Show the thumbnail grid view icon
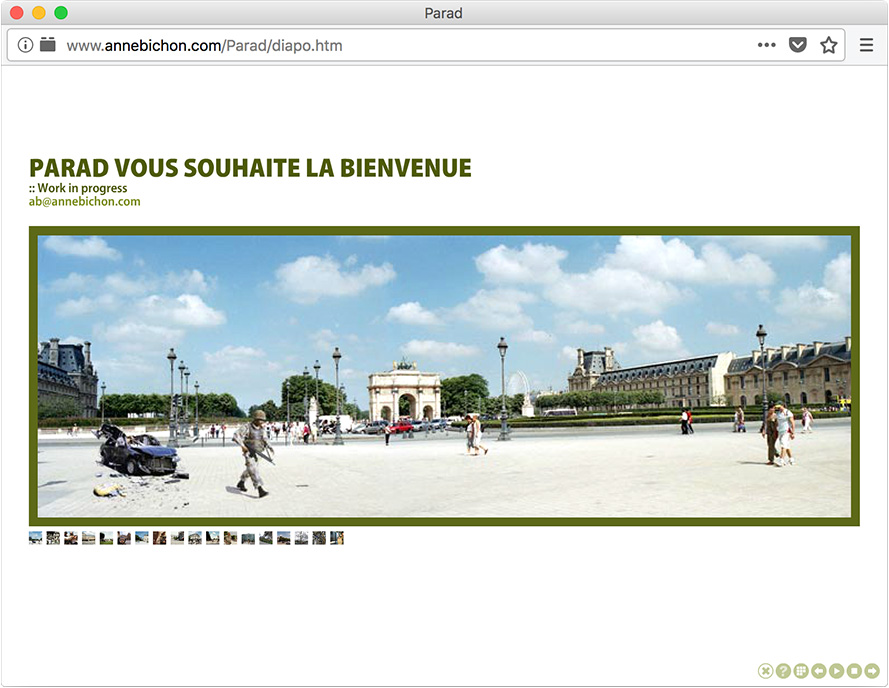Viewport: 889px width, 688px height. click(801, 671)
